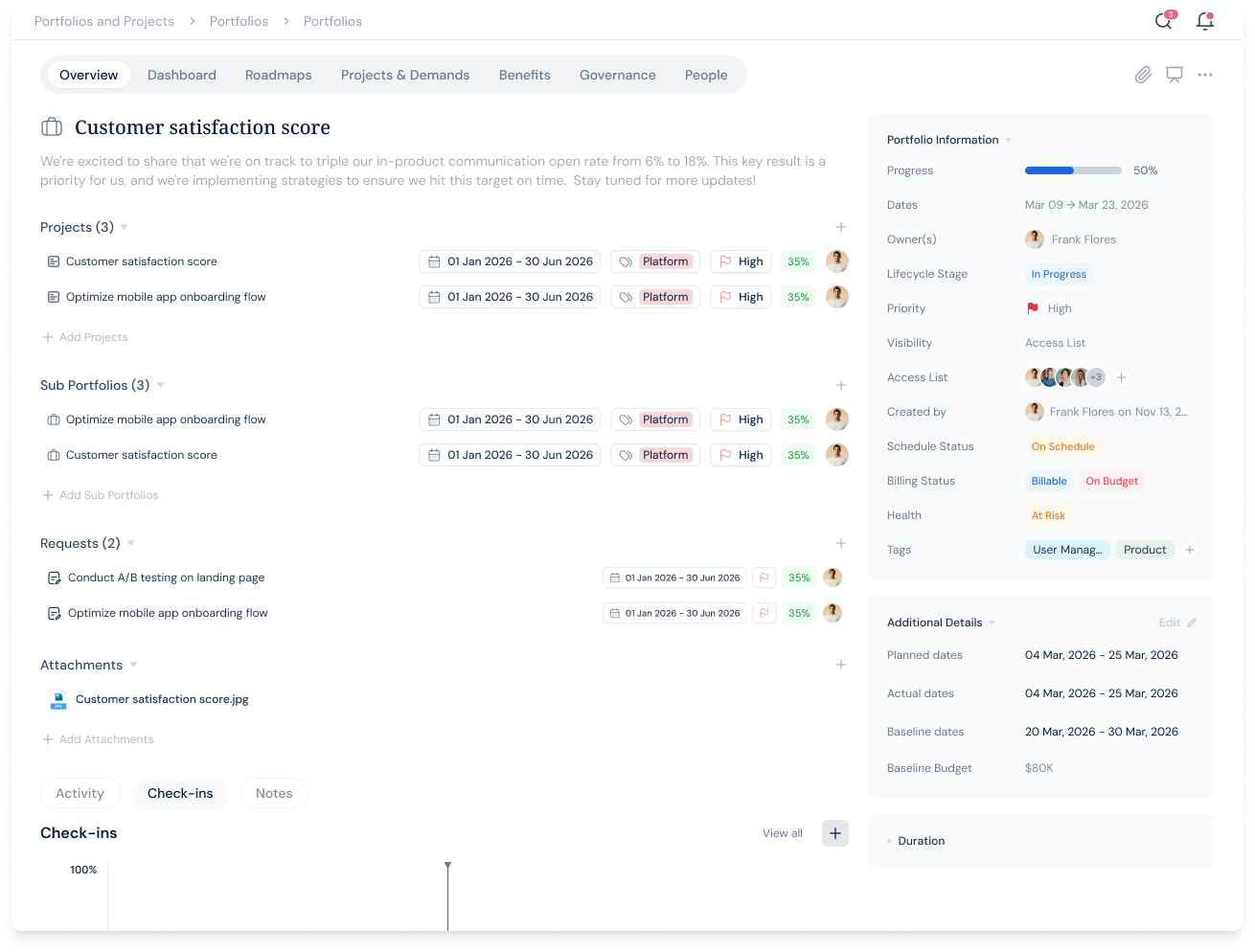Click the 50% Progress bar
The width and height of the screenshot is (1255, 952).
tap(1073, 170)
